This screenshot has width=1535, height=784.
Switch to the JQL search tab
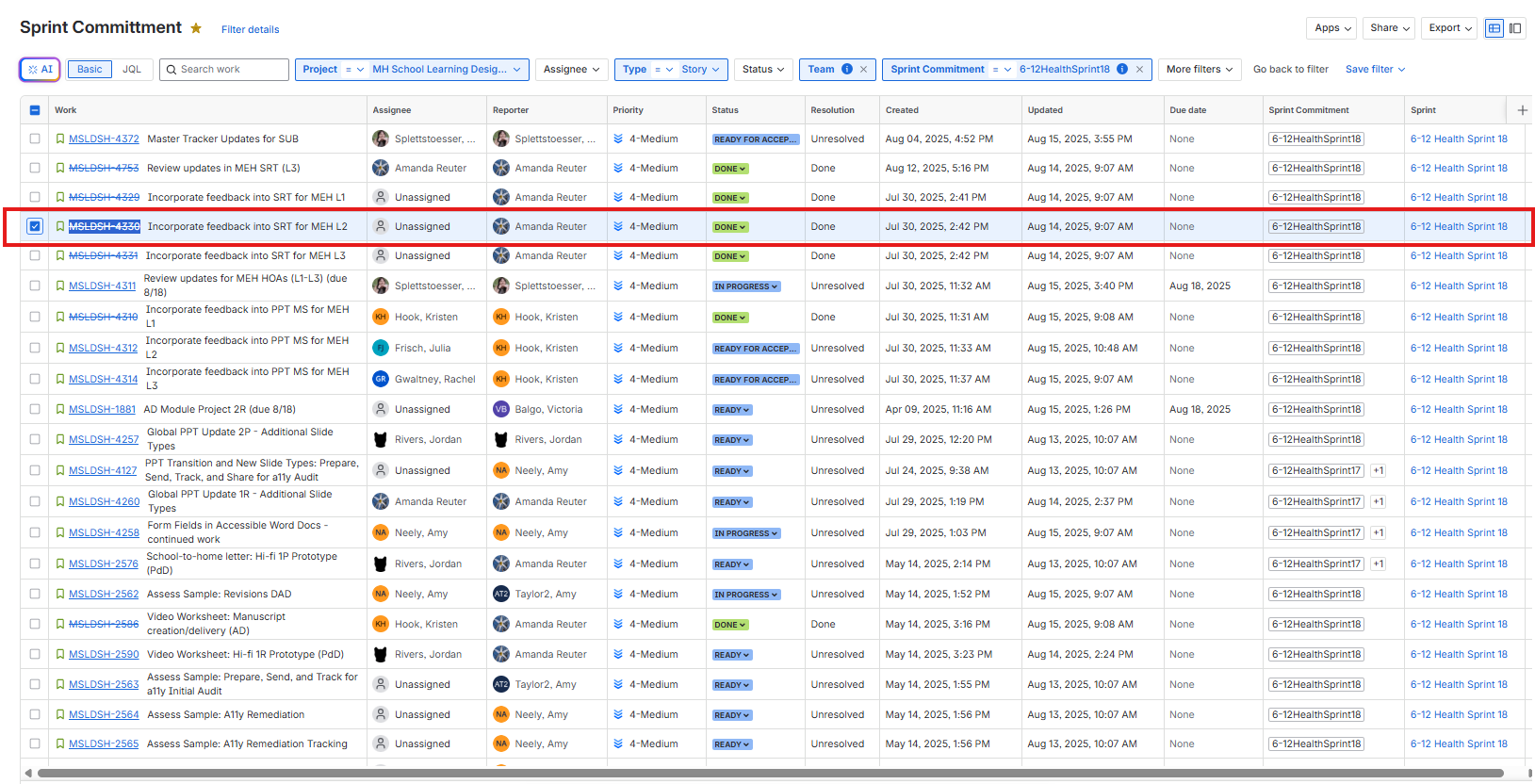pyautogui.click(x=132, y=69)
